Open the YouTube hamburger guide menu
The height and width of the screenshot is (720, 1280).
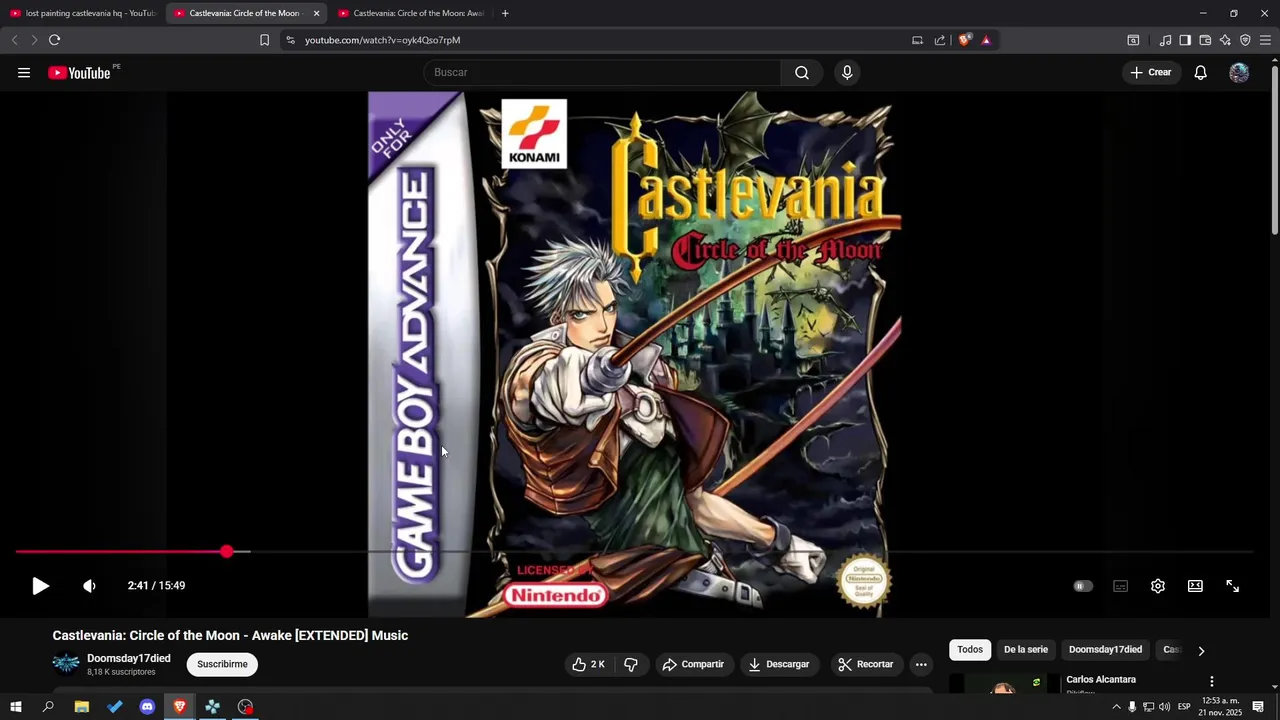24,72
